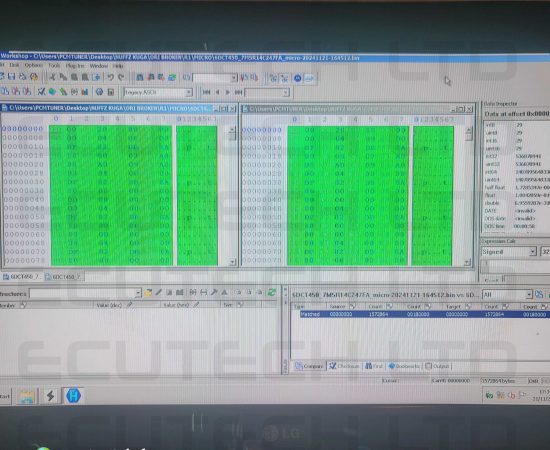The image size is (550, 450).
Task: Click the Hex Workshop icon in the taskbar
Action: pos(73,396)
